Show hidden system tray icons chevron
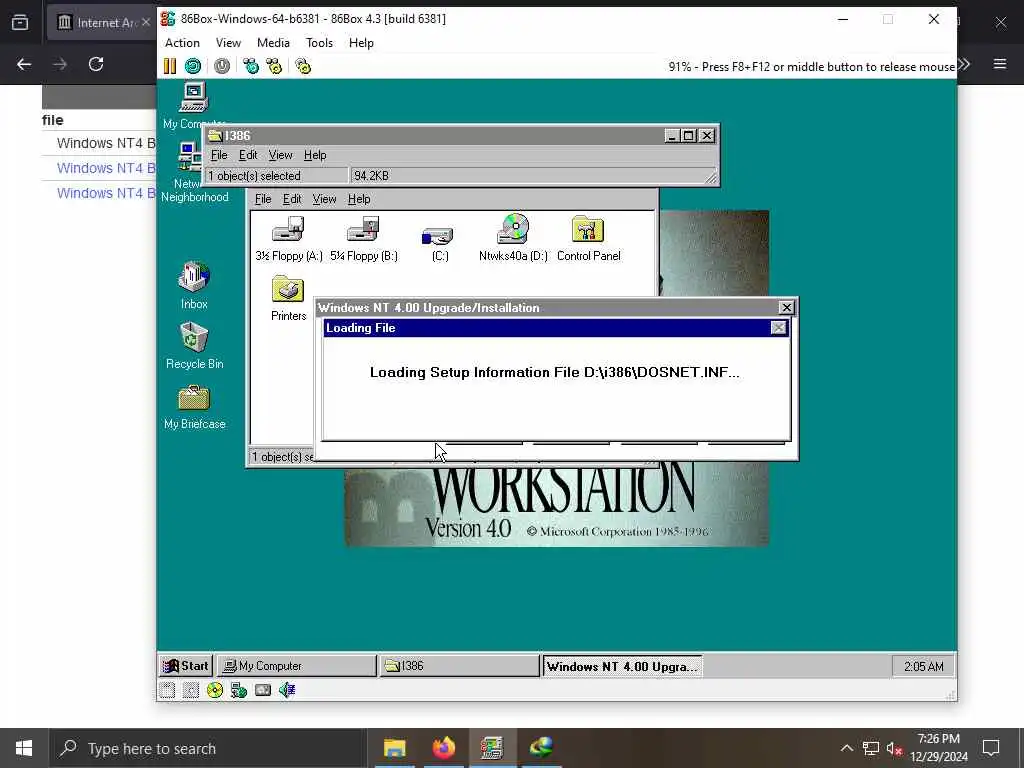This screenshot has height=768, width=1024. 846,748
